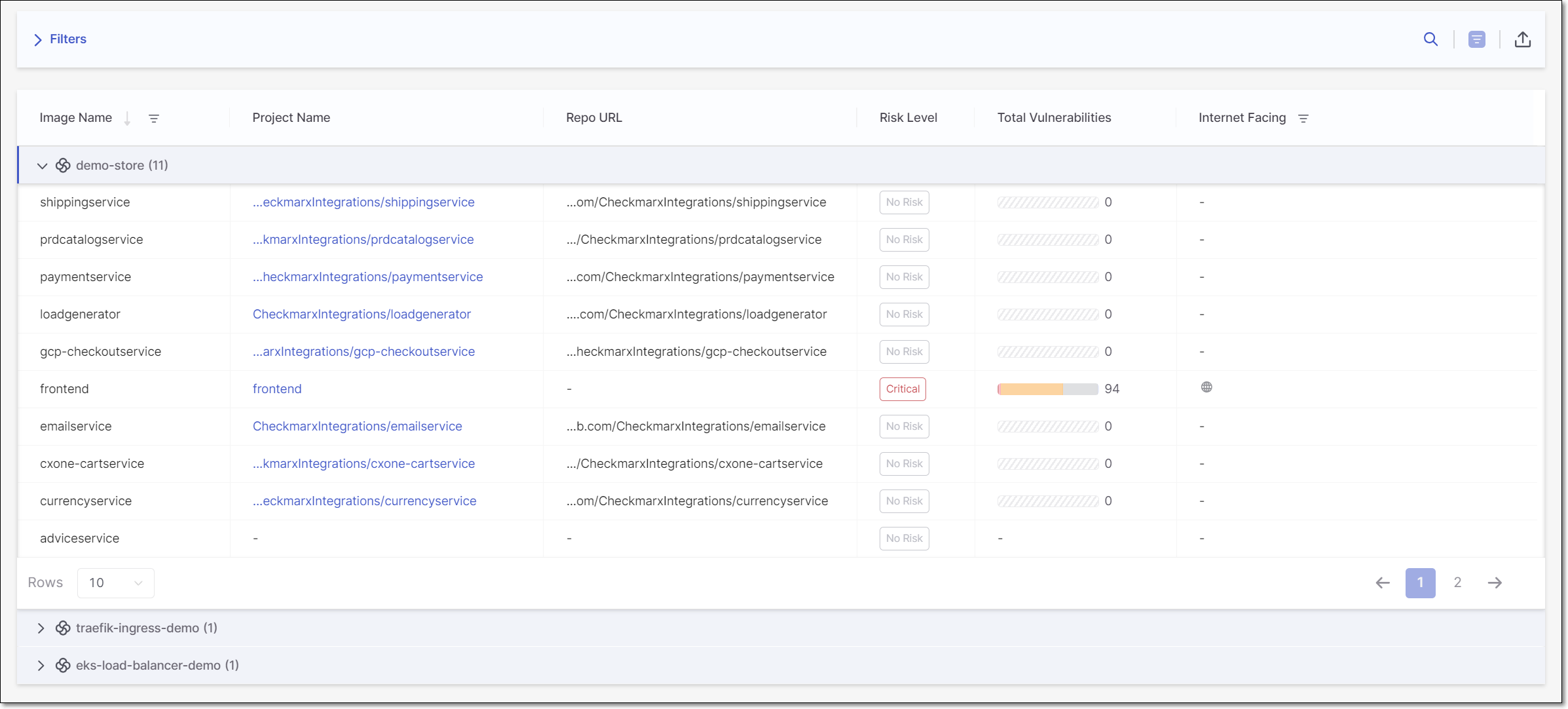The height and width of the screenshot is (709, 1568).
Task: Open the cxone-cartservice project link
Action: click(364, 464)
